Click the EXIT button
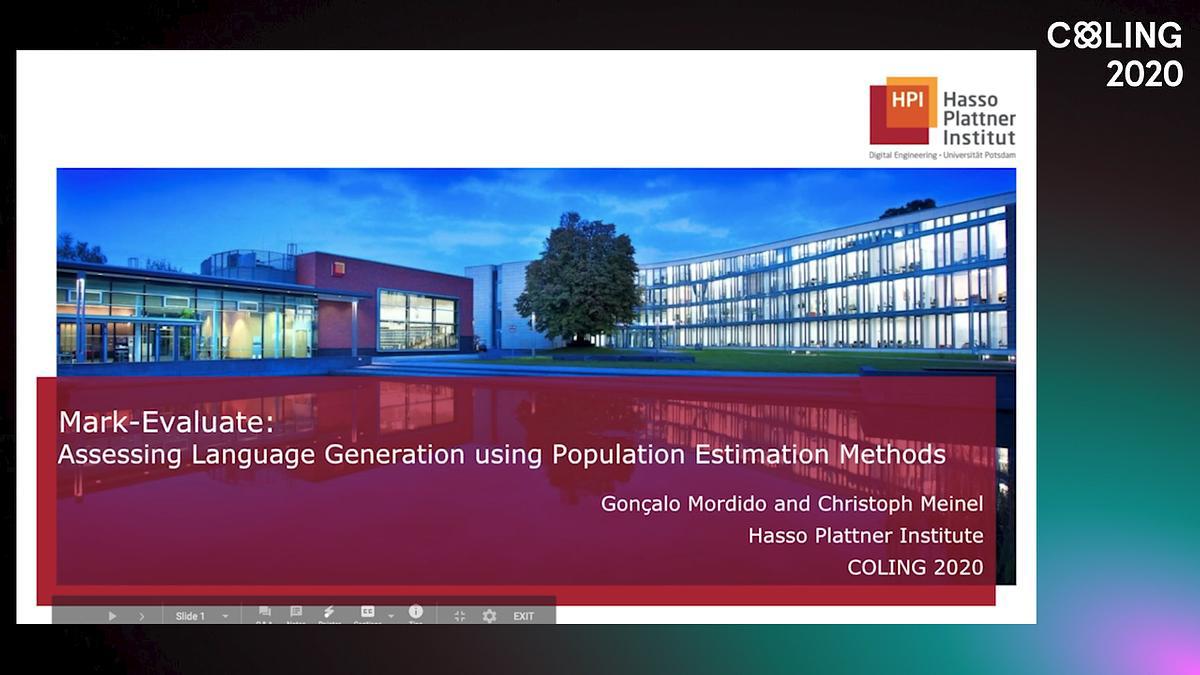The image size is (1200, 675). [x=524, y=616]
